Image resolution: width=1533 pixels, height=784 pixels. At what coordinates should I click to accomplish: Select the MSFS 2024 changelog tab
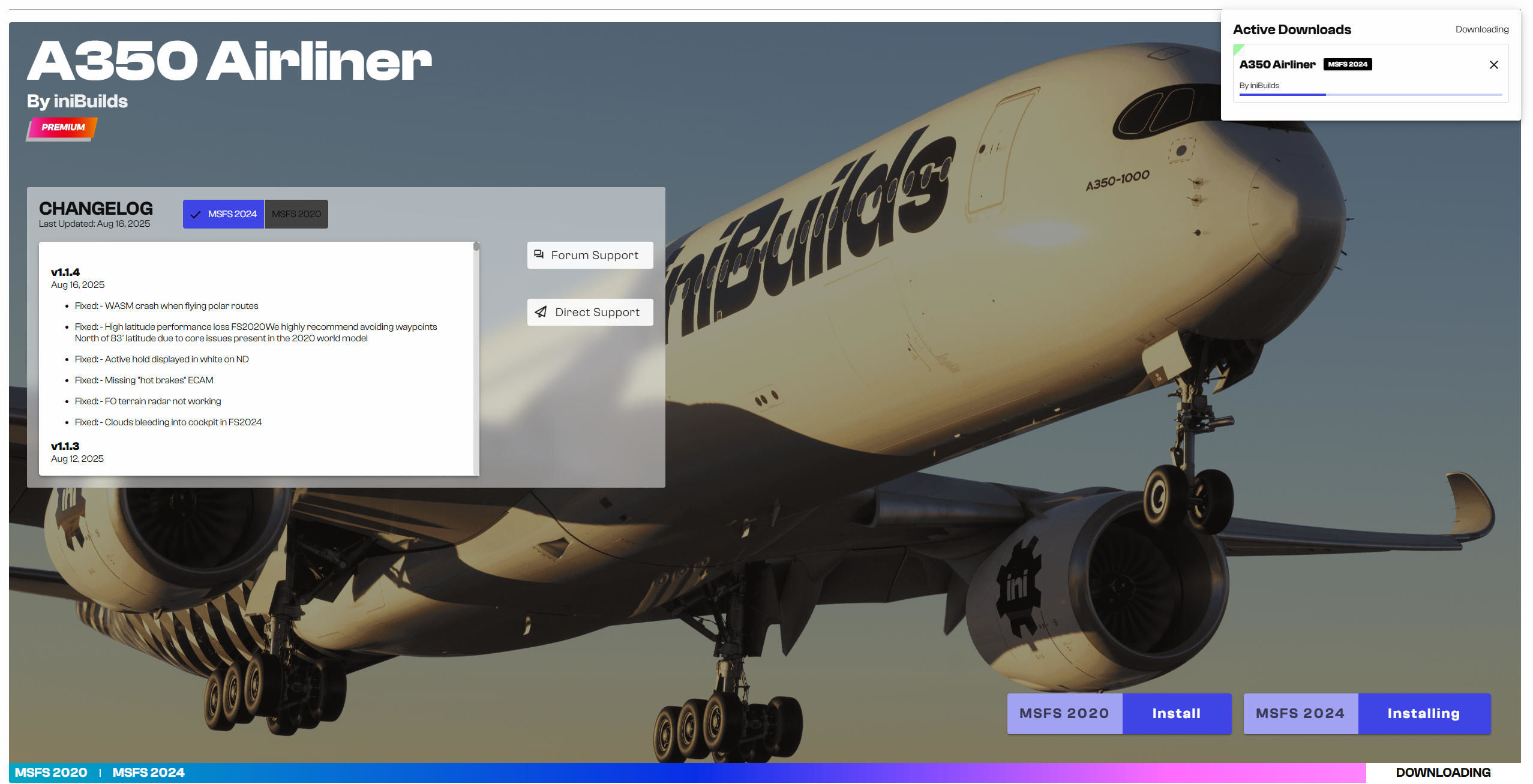[223, 214]
